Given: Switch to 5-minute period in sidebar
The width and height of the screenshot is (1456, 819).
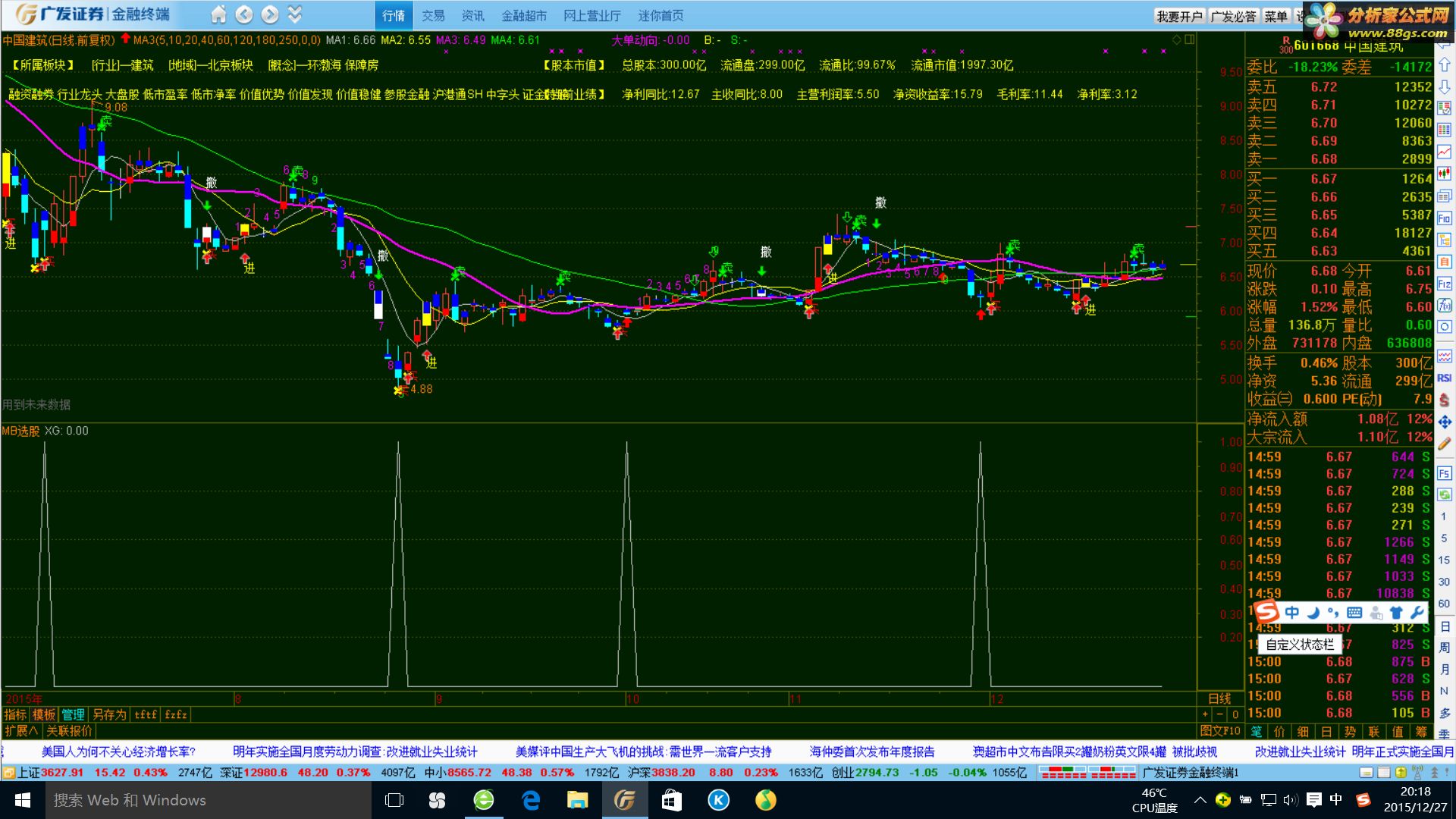Looking at the screenshot, I should click(x=1444, y=538).
